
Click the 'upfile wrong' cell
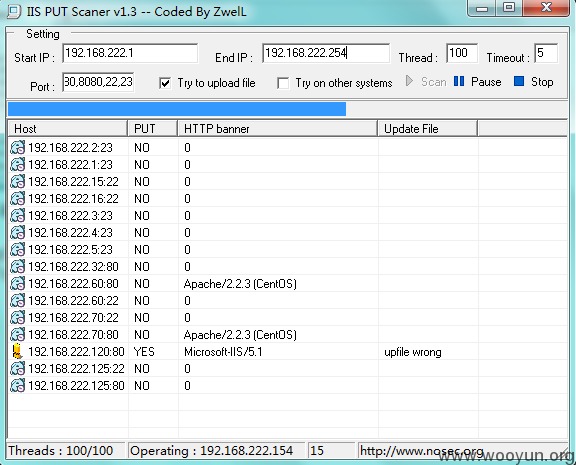tap(413, 352)
